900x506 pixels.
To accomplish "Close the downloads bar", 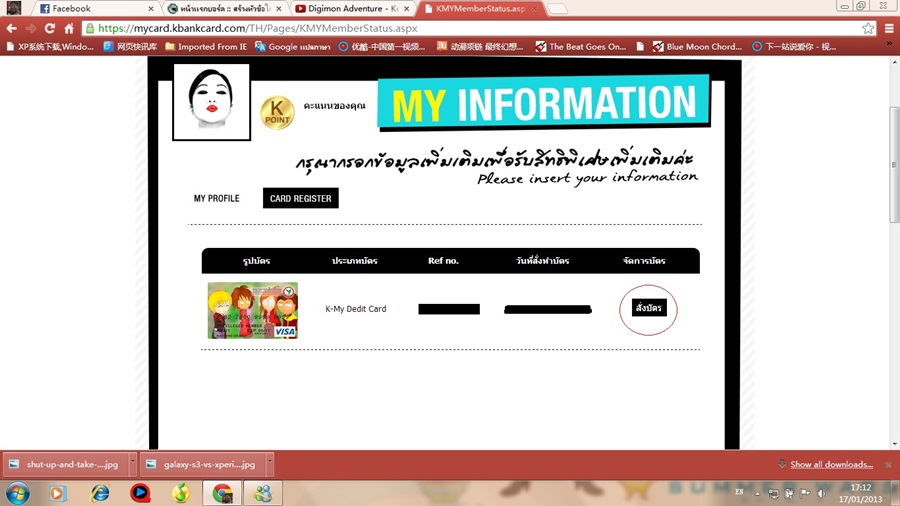I will pyautogui.click(x=889, y=464).
